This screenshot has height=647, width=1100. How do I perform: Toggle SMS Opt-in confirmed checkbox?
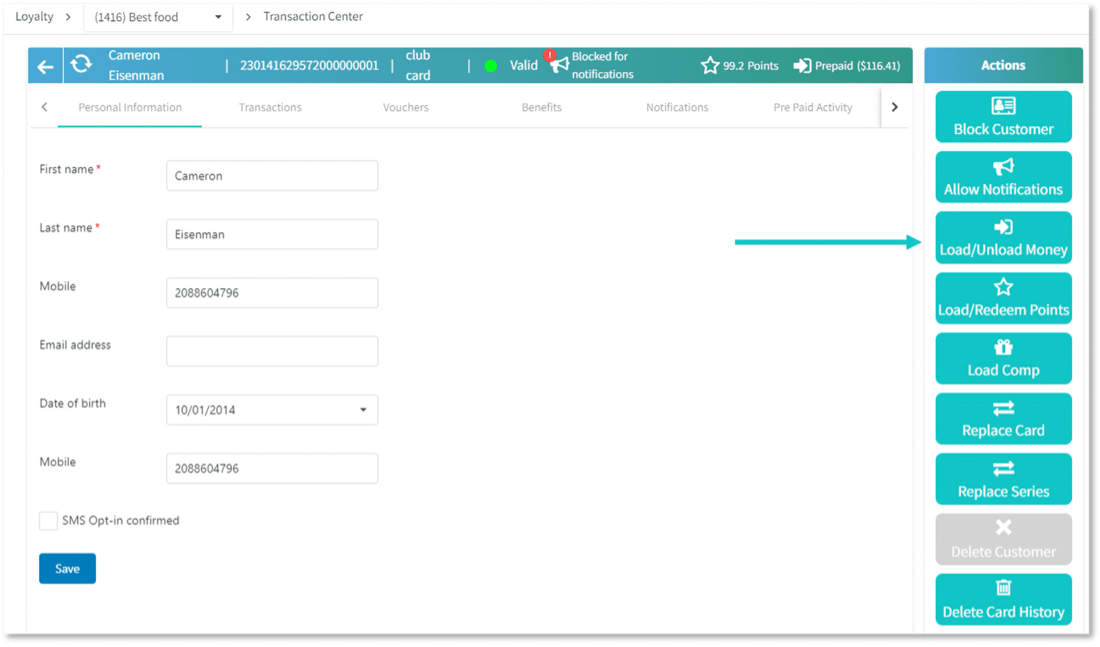point(48,521)
